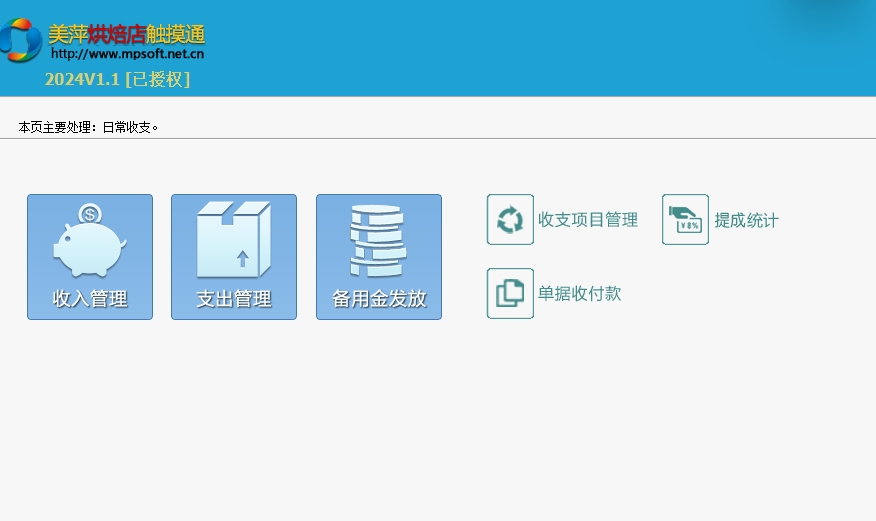Click the circular arrows icon for 收支项目管理
This screenshot has height=521, width=876.
pyautogui.click(x=510, y=220)
